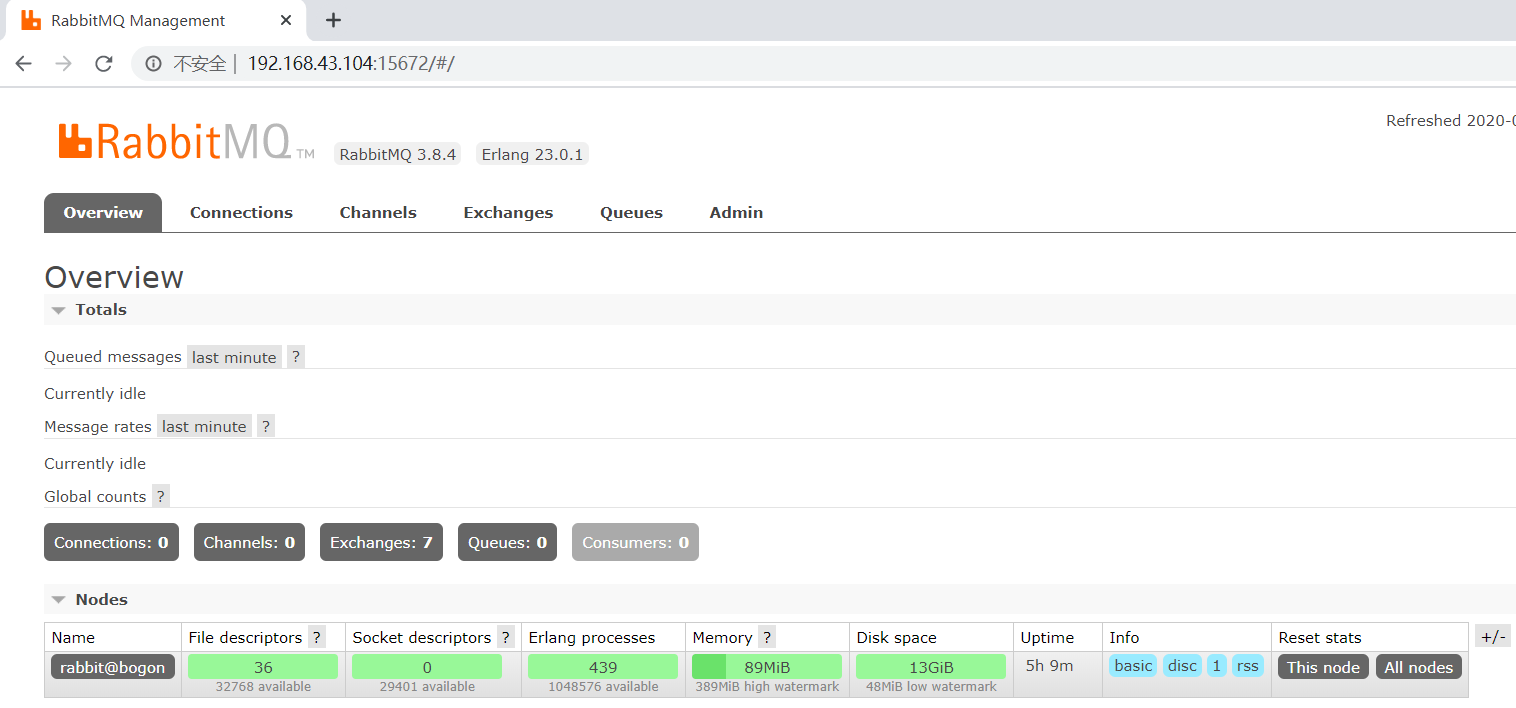Image resolution: width=1516 pixels, height=708 pixels.
Task: Click the basic info tag
Action: [x=1133, y=666]
